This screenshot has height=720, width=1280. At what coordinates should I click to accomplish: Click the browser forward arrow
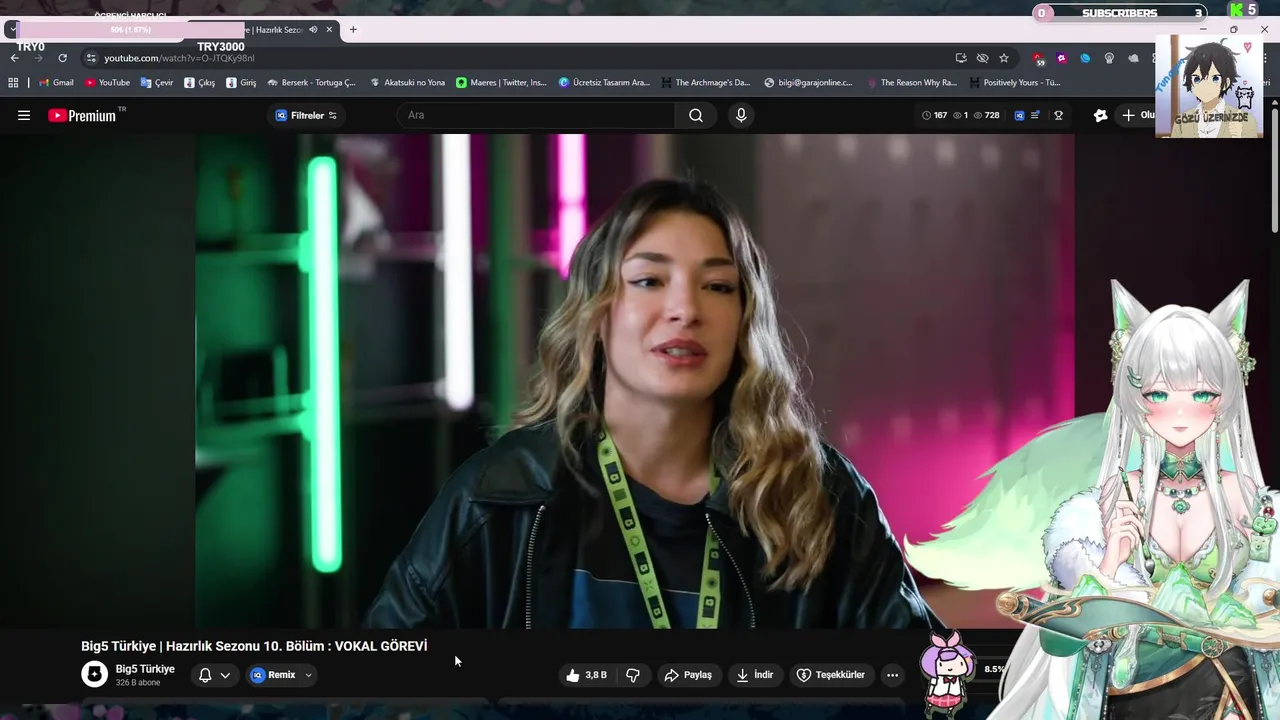click(38, 58)
